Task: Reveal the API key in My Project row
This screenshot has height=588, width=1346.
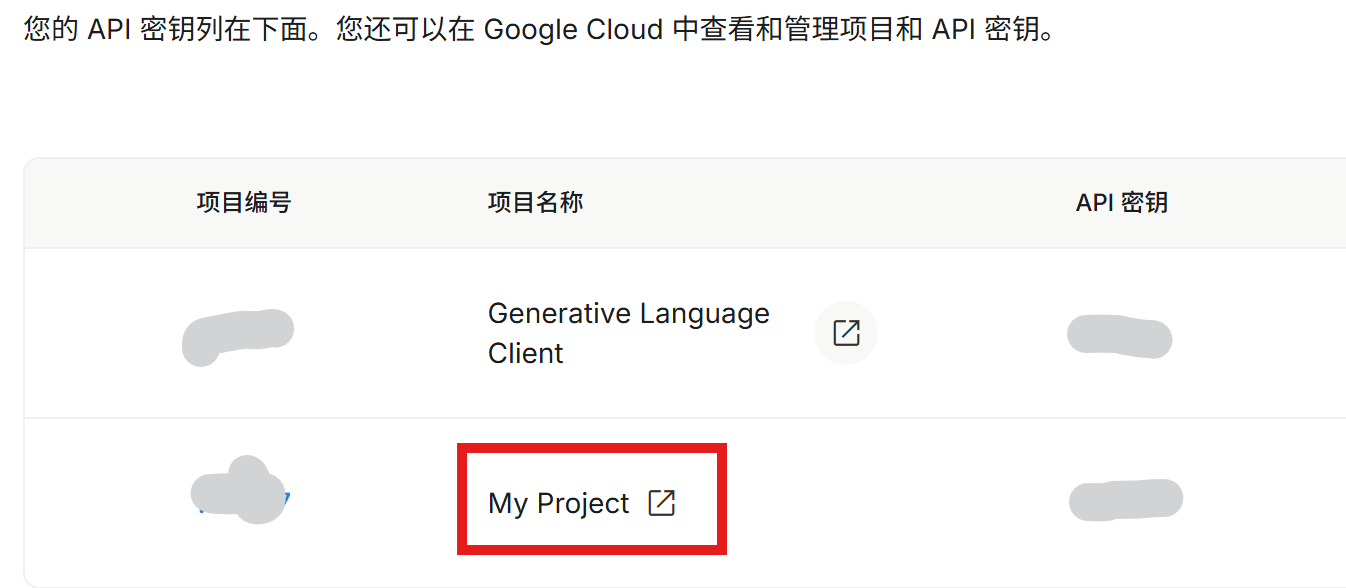Action: click(x=1126, y=500)
